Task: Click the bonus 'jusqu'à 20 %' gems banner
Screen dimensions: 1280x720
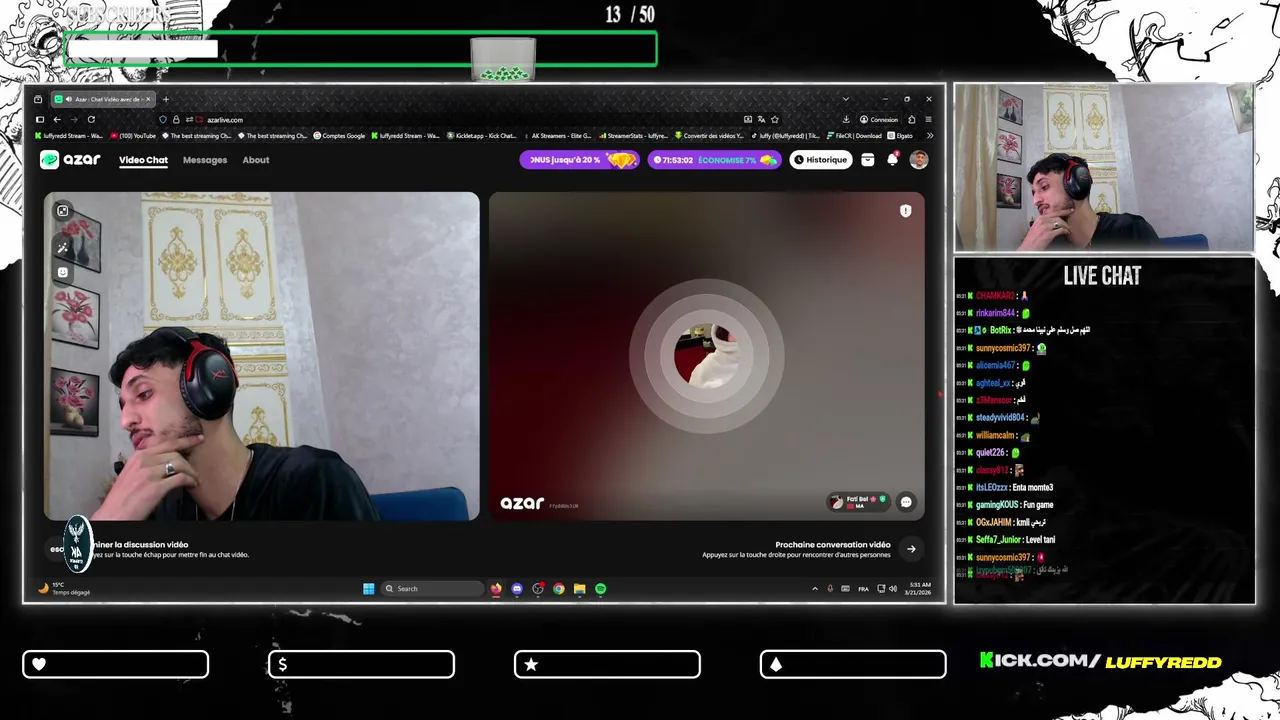Action: [579, 160]
